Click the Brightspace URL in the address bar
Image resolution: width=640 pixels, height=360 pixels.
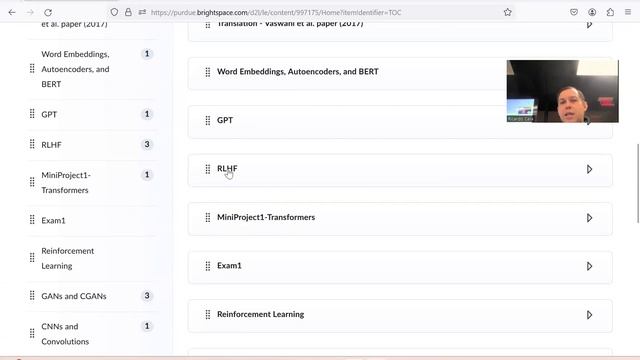[x=276, y=13]
